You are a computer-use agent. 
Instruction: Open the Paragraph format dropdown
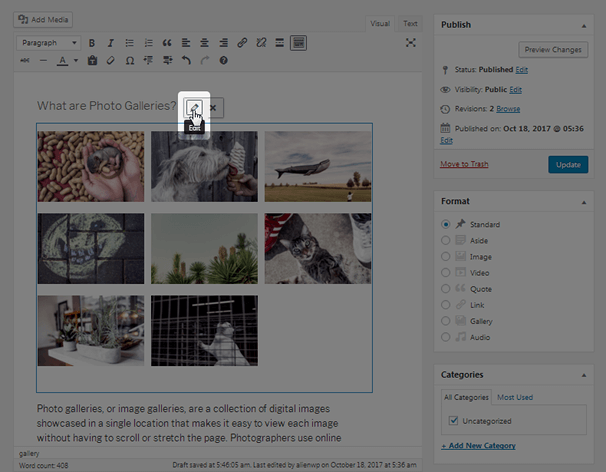coord(49,43)
